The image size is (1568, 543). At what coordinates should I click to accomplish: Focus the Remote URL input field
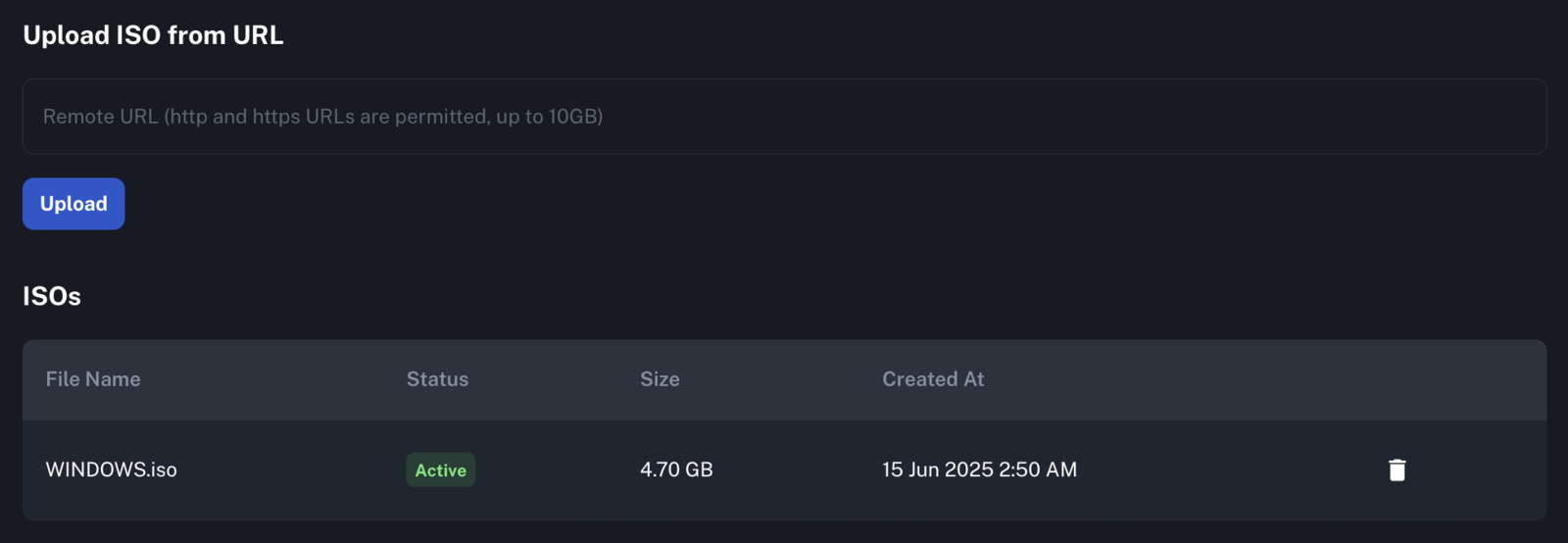click(784, 117)
